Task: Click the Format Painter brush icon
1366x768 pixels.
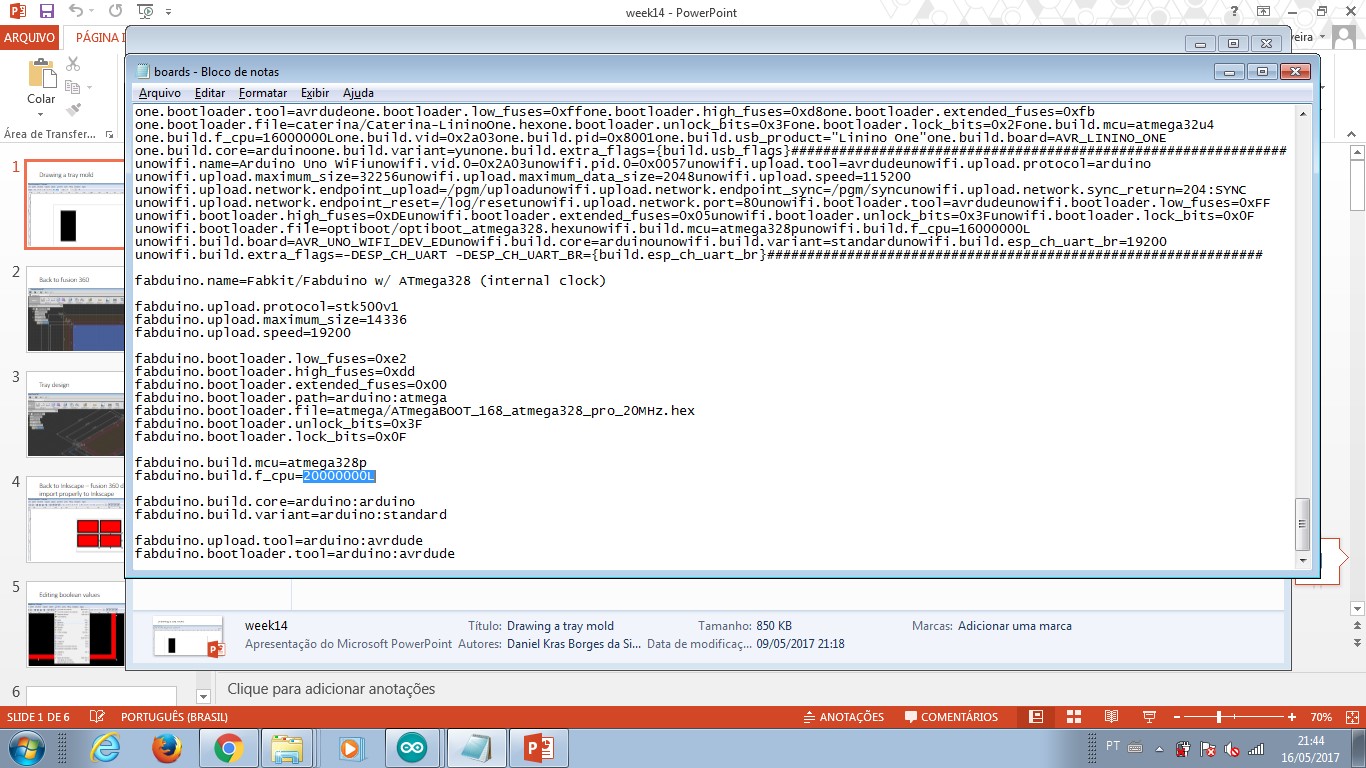Action: (x=73, y=109)
